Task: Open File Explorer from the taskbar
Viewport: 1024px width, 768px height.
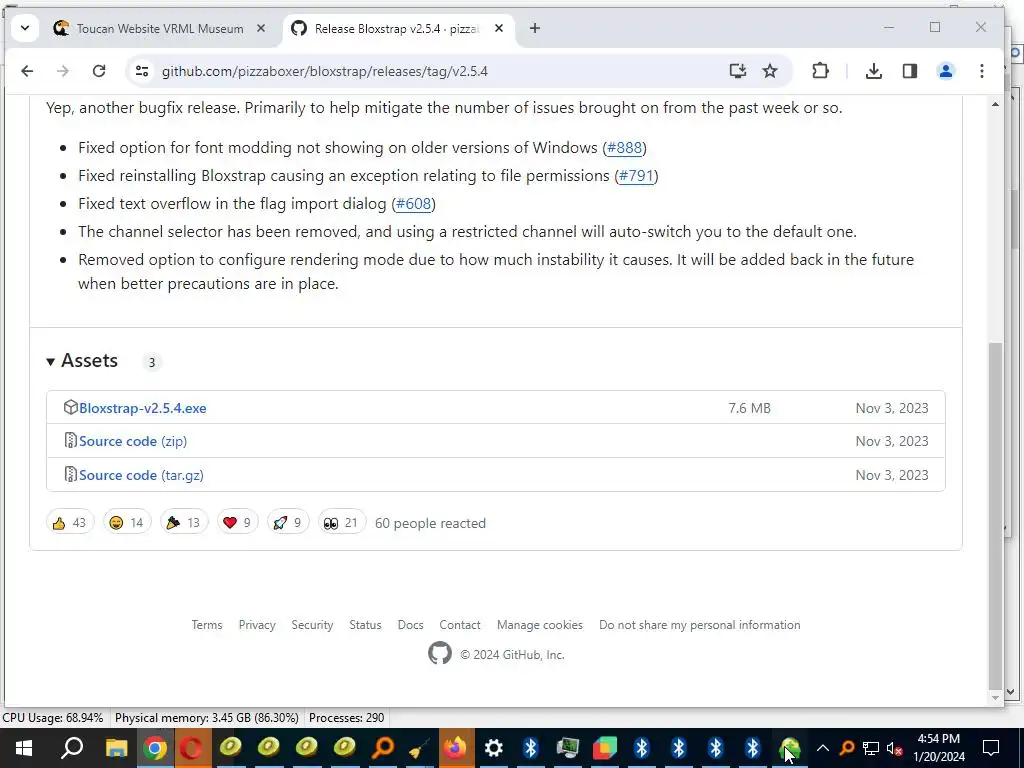Action: point(116,748)
